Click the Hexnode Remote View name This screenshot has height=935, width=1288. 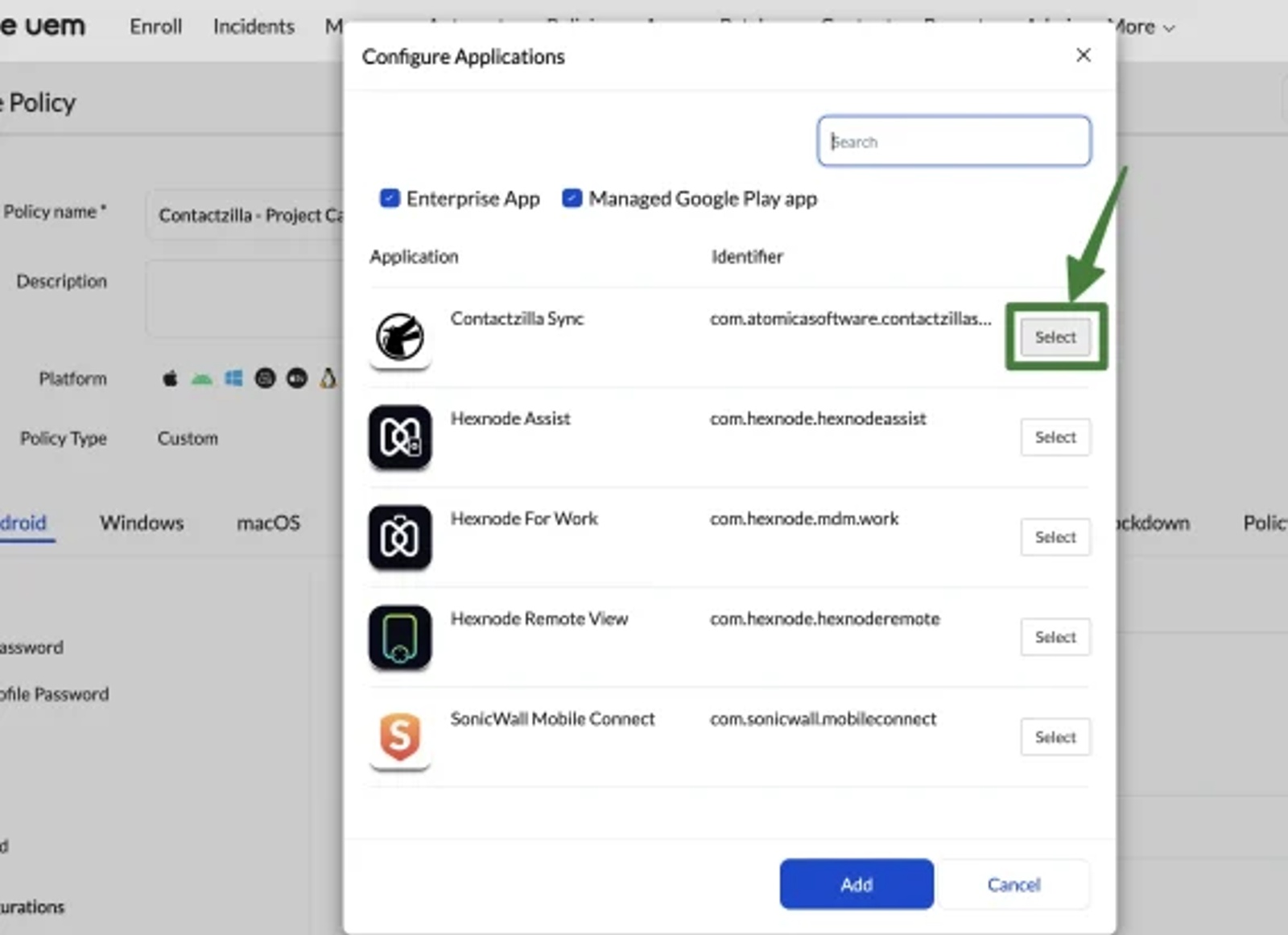click(x=539, y=619)
